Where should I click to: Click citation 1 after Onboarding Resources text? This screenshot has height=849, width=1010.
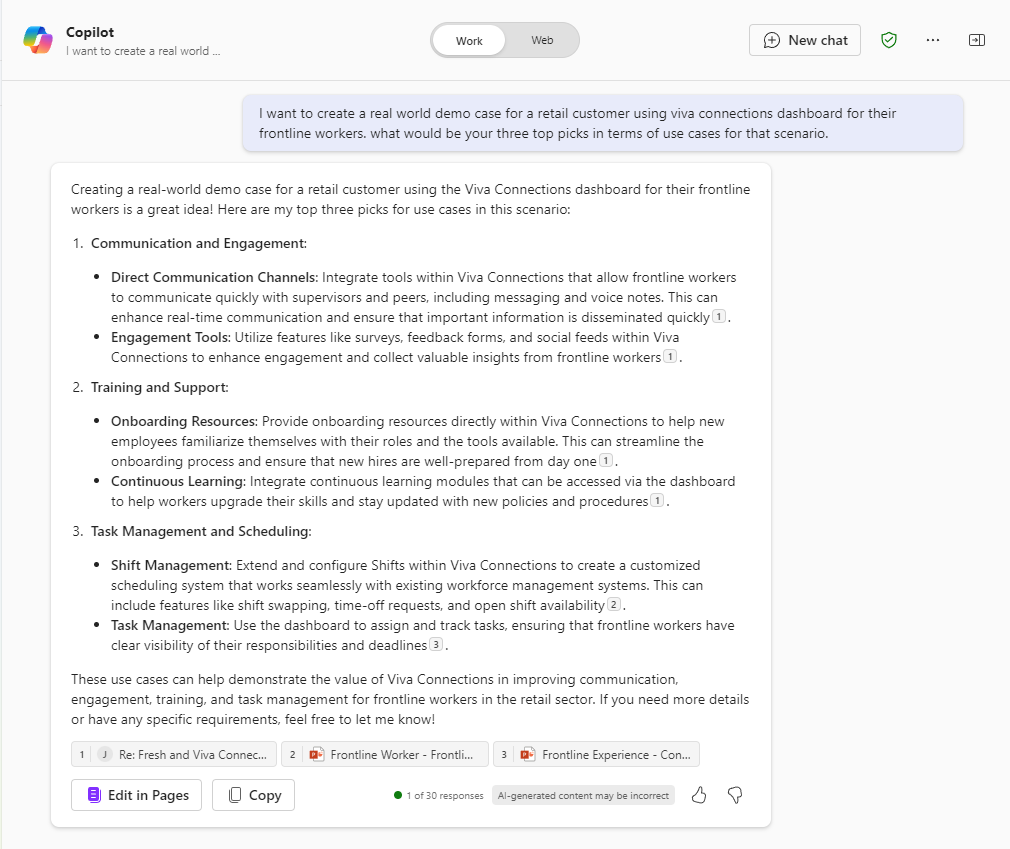coord(606,461)
